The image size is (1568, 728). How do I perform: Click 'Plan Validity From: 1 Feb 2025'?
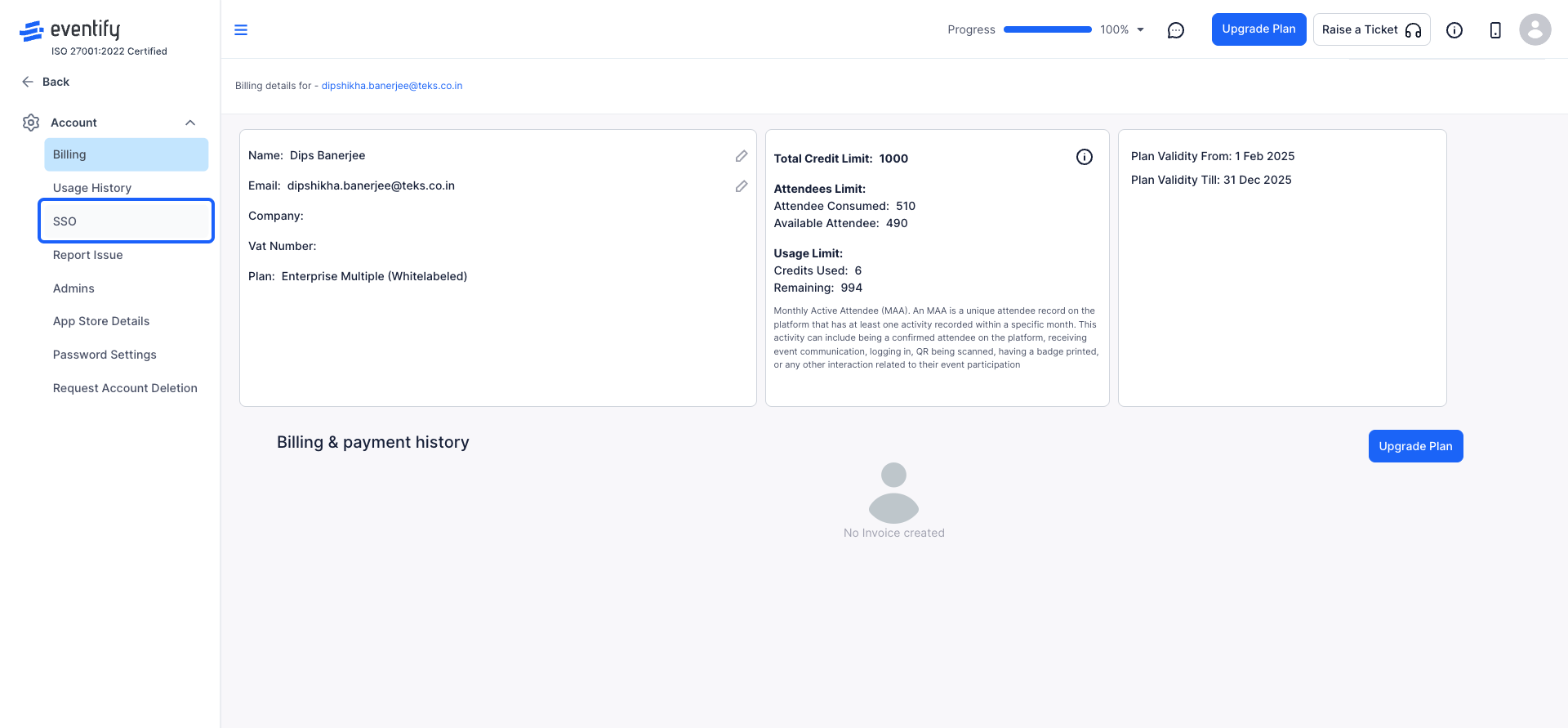1213,156
